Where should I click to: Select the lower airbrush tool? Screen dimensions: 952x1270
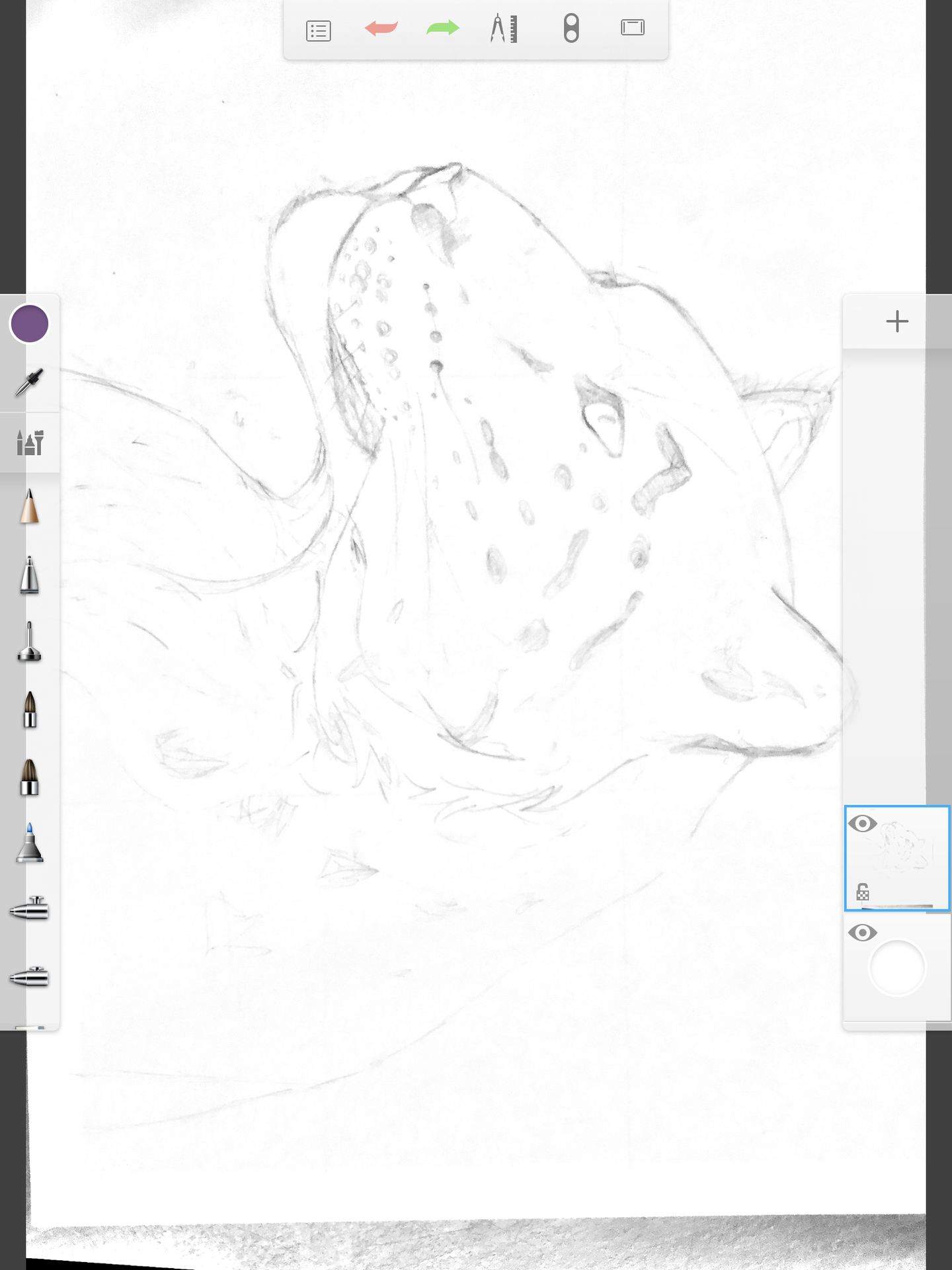pyautogui.click(x=29, y=976)
